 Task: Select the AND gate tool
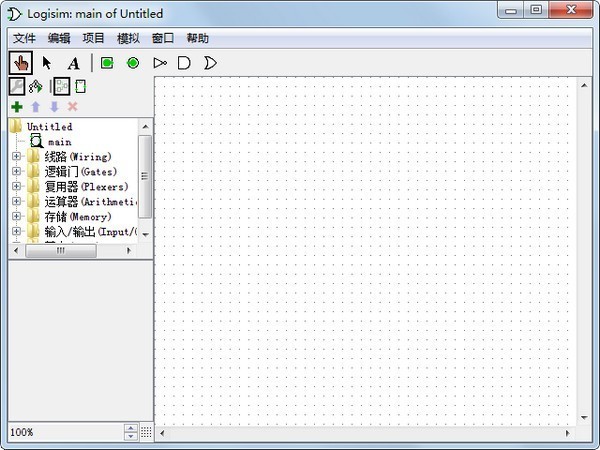(184, 63)
